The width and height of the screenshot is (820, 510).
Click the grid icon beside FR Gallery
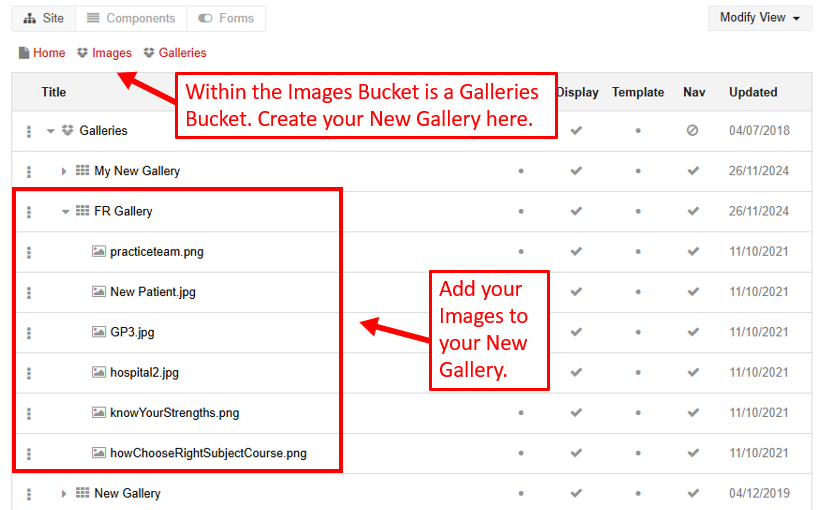point(82,211)
